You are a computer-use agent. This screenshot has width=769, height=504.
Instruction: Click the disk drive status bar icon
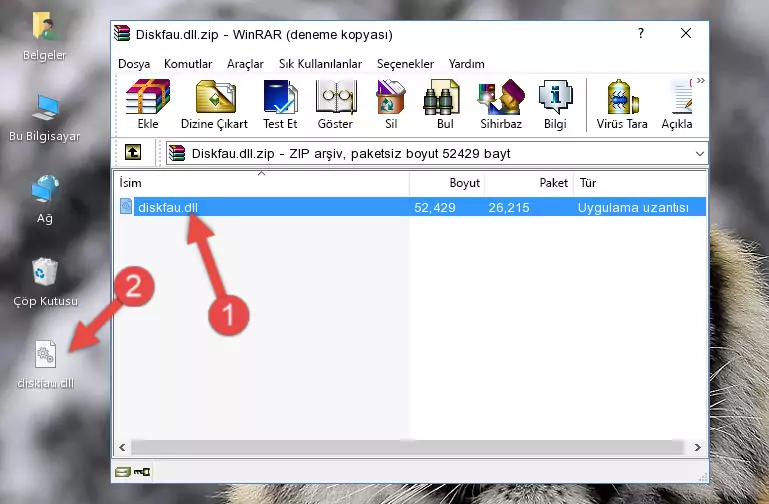tap(122, 472)
